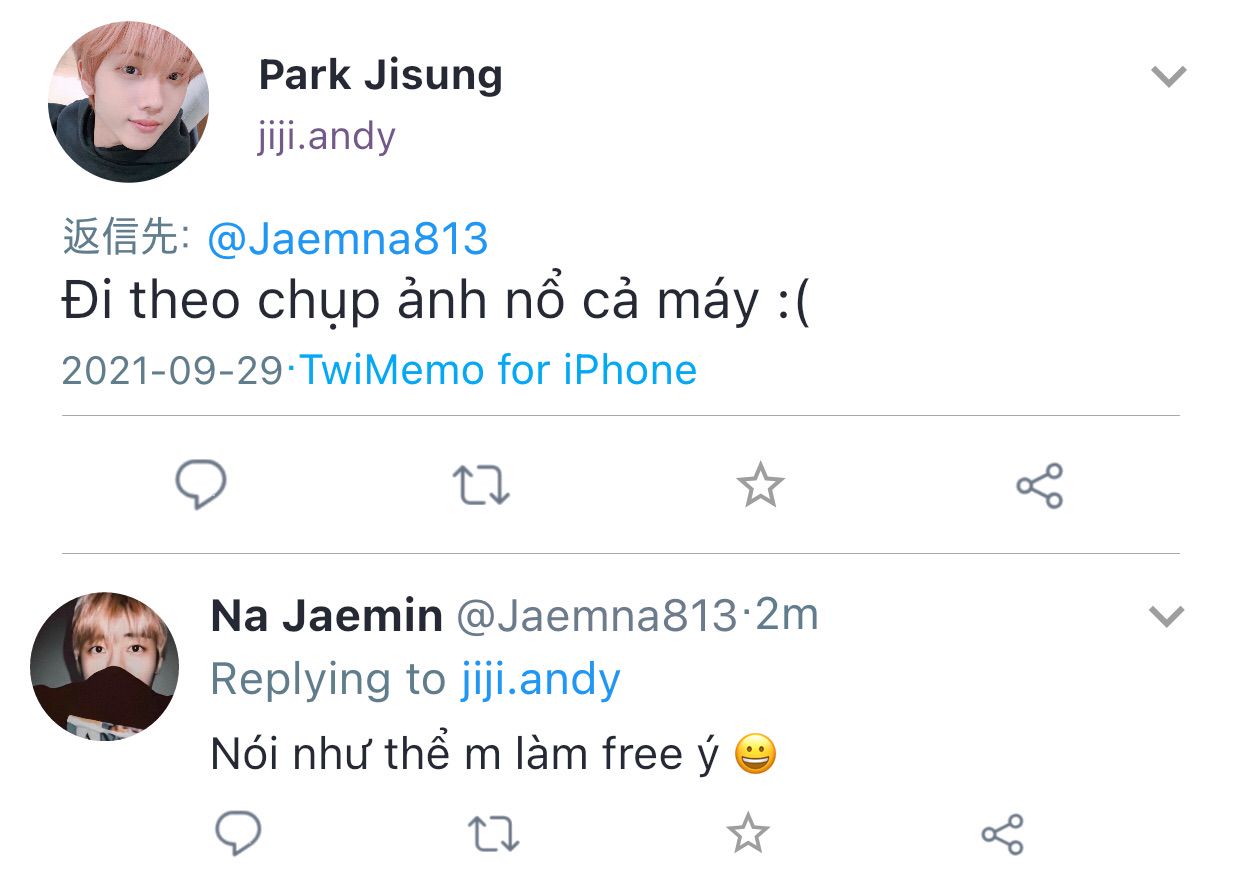
Task: Share Park Jisung's tweet
Action: click(x=1039, y=486)
